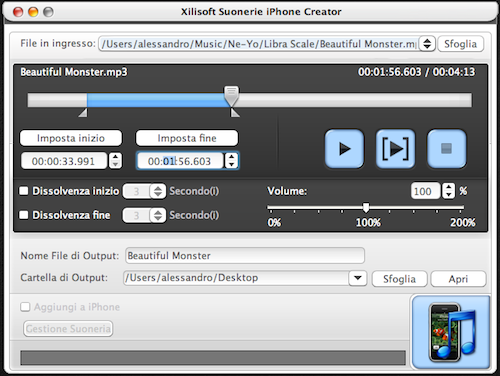Start ringtone conversion with the iPhone music icon

pos(451,332)
